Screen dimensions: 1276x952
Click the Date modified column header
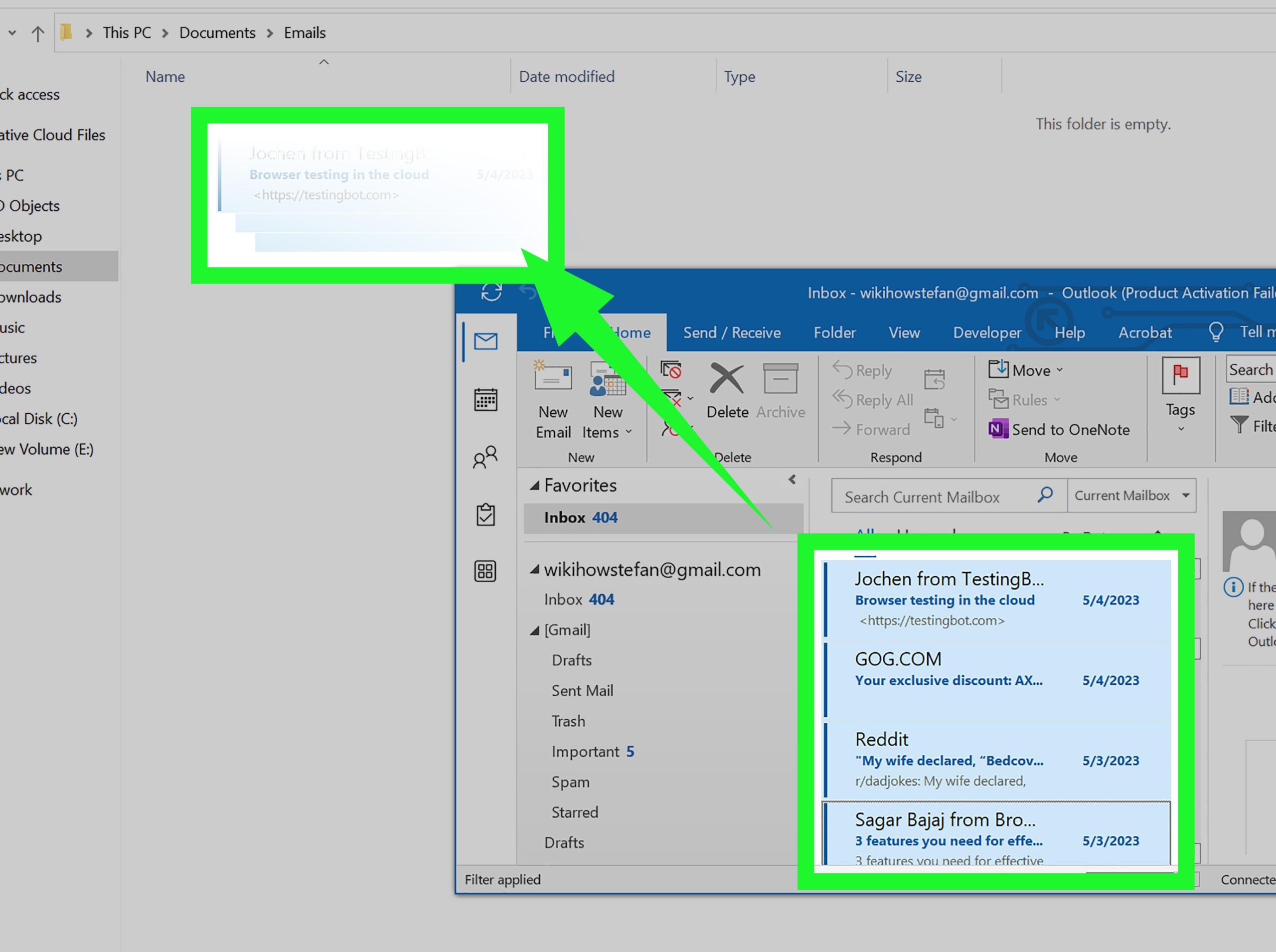point(567,76)
